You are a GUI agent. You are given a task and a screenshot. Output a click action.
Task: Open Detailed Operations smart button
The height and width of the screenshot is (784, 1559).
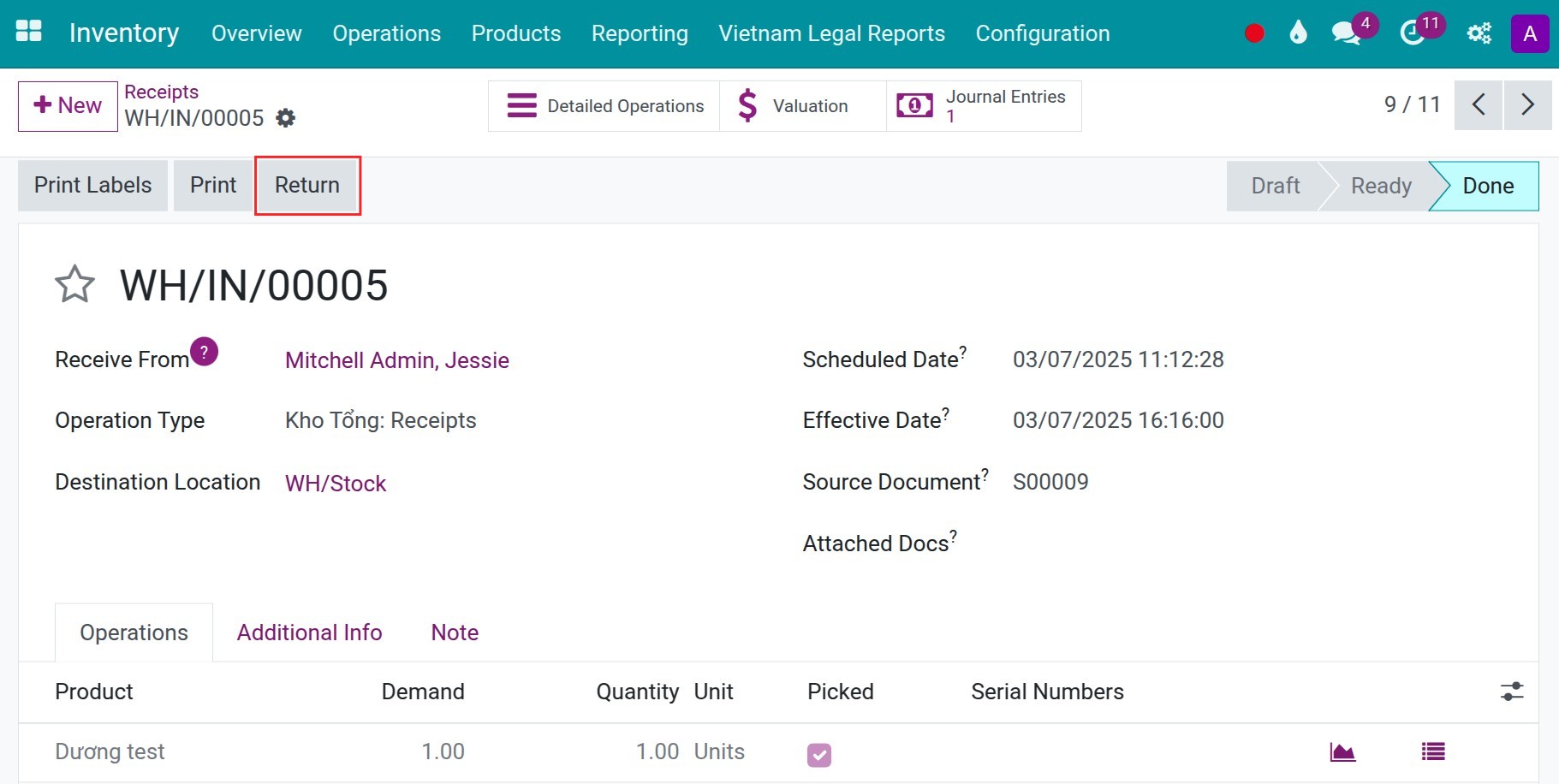click(x=604, y=106)
